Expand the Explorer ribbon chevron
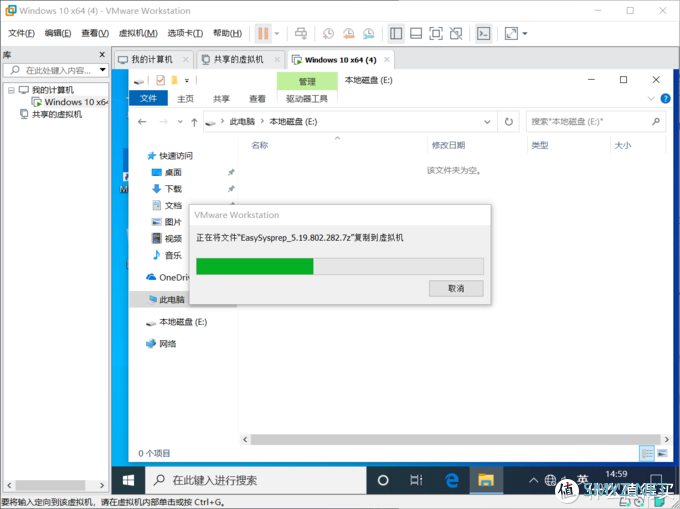The height and width of the screenshot is (509, 680). (651, 98)
